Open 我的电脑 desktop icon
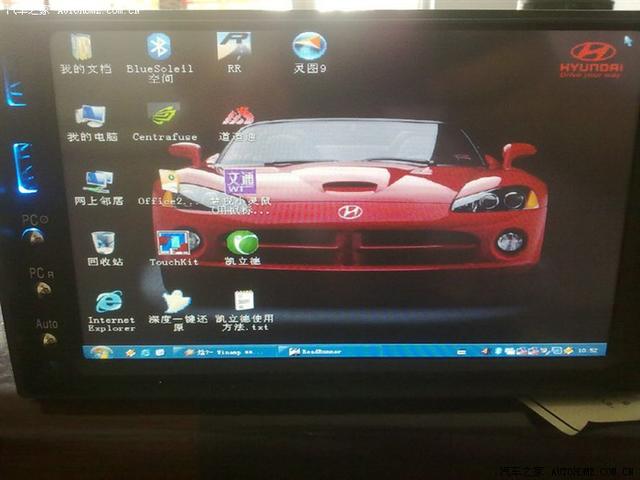 click(x=91, y=116)
